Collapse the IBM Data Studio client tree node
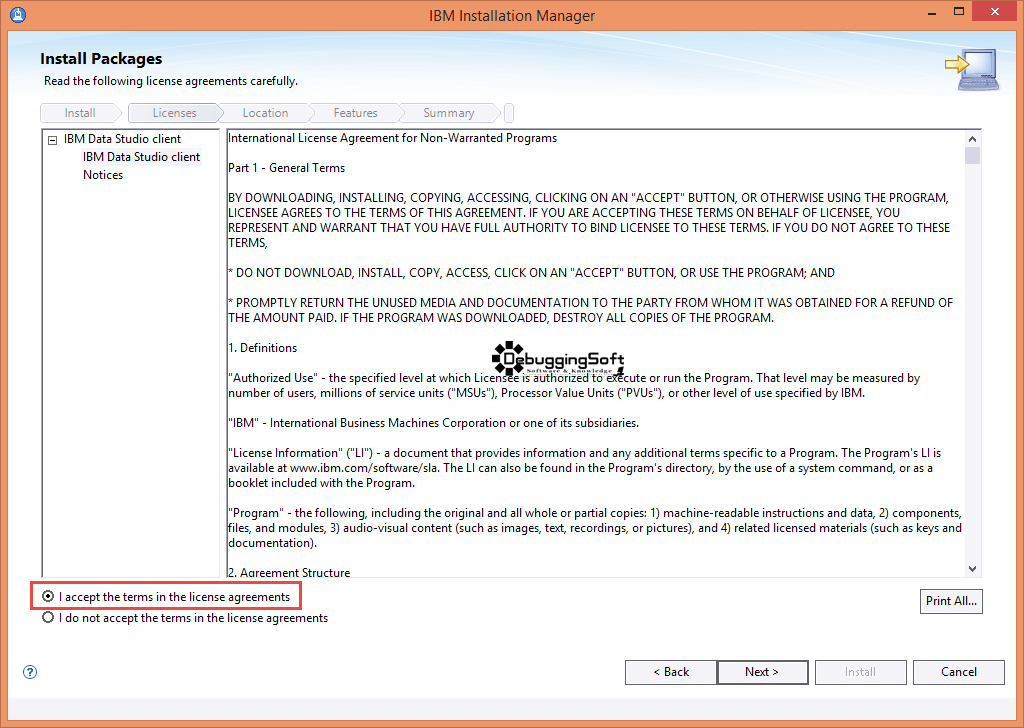The image size is (1024, 728). (x=53, y=140)
